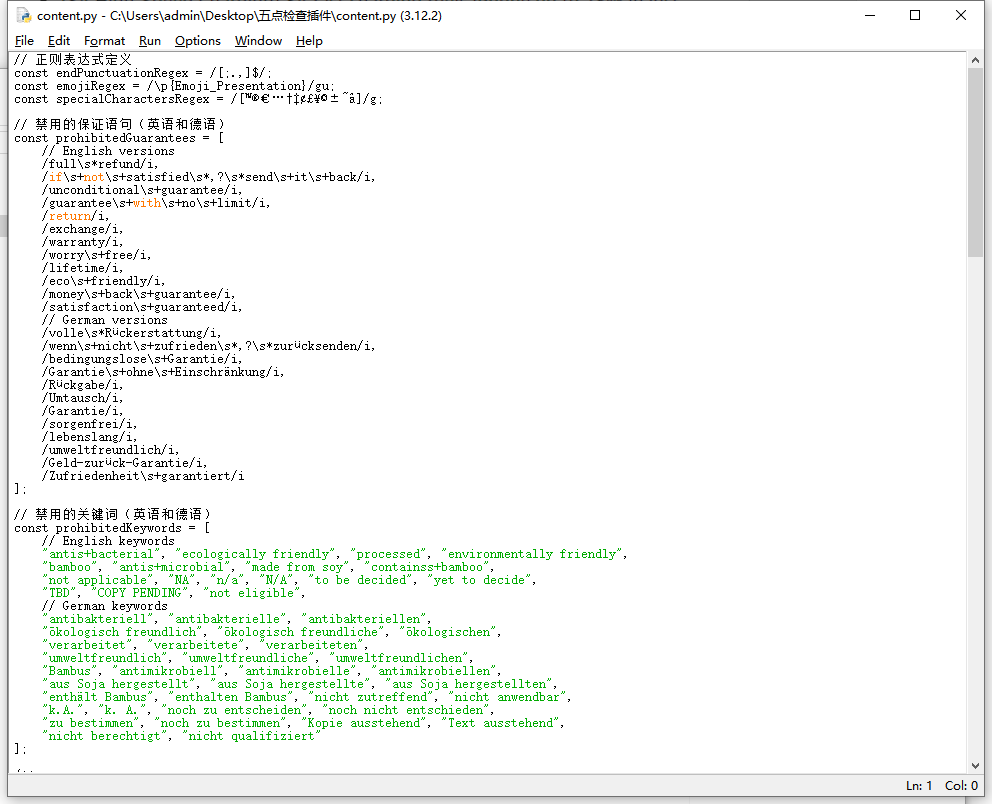Open the Help menu
The width and height of the screenshot is (992, 804).
pos(309,41)
